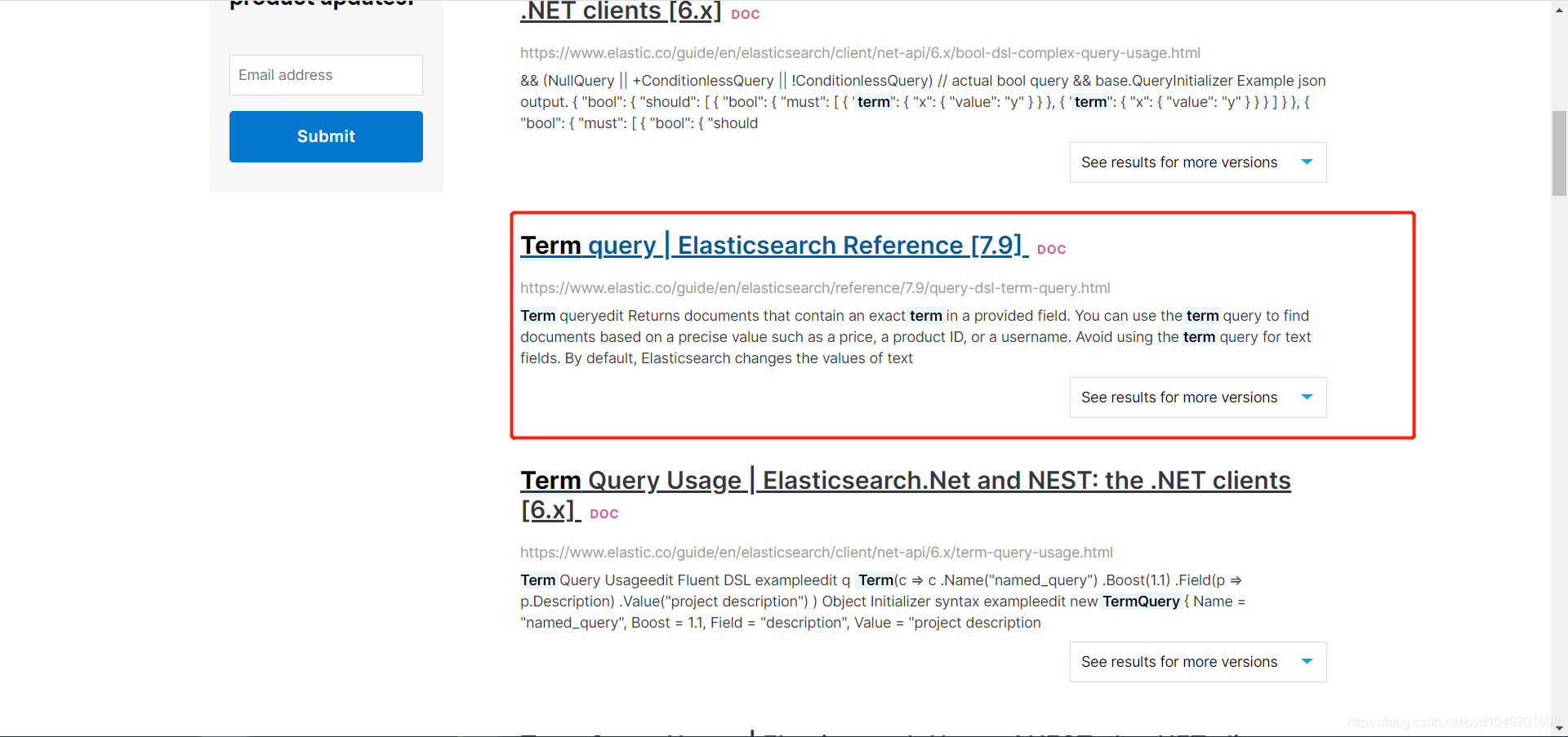
Task: Click the DOC badge next to .NET clients [6.x]
Action: 745,14
